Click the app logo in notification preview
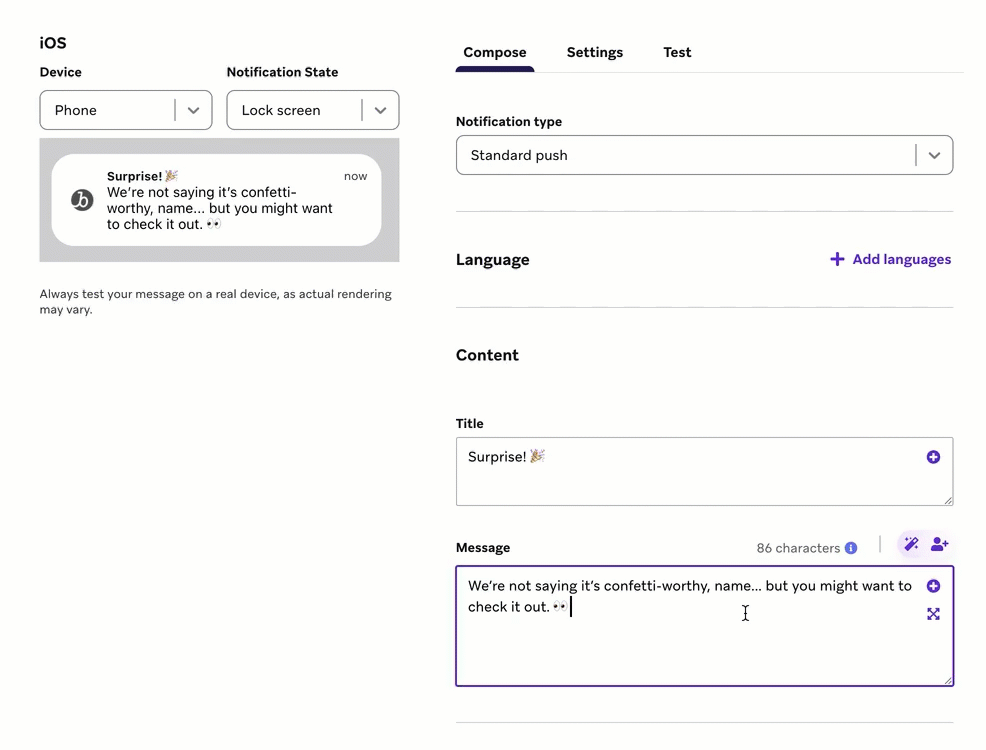Screen dimensions: 986x750 pyautogui.click(x=82, y=200)
